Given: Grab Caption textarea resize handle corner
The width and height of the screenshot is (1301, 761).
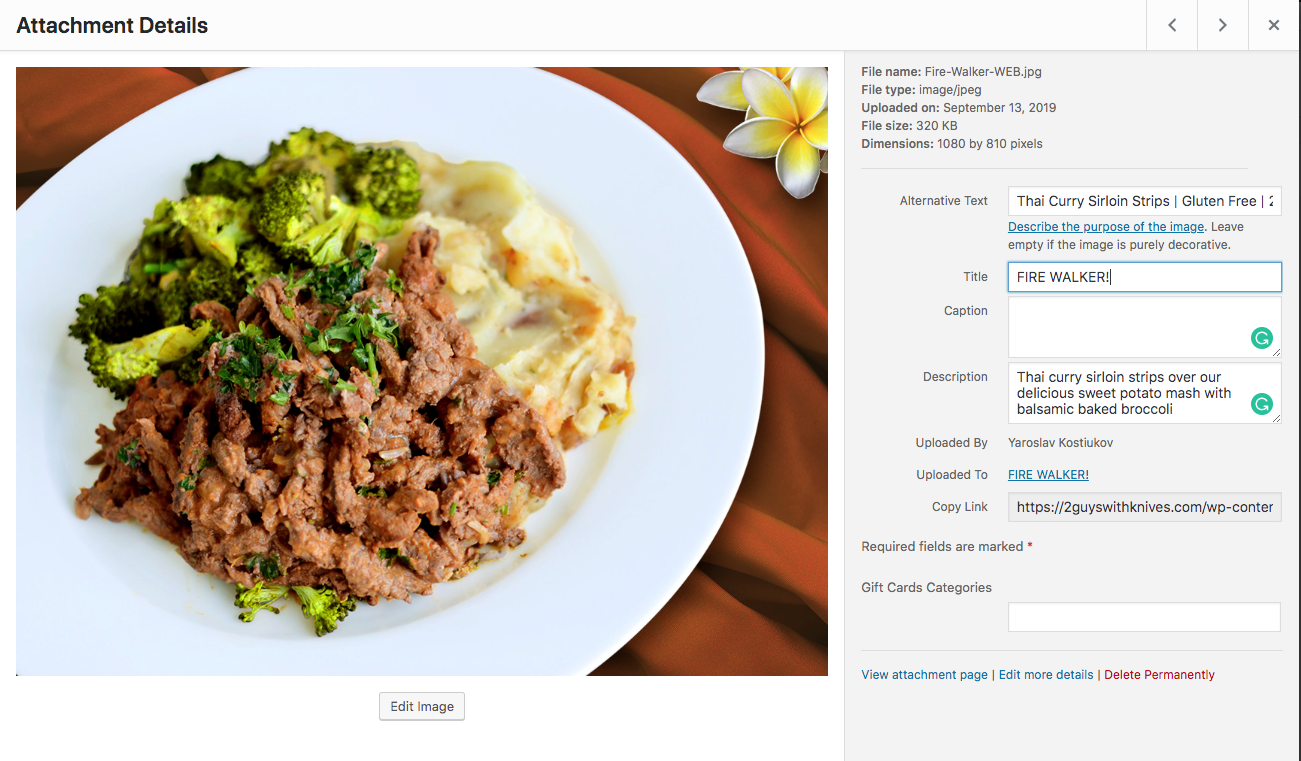Looking at the screenshot, I should click(x=1276, y=353).
